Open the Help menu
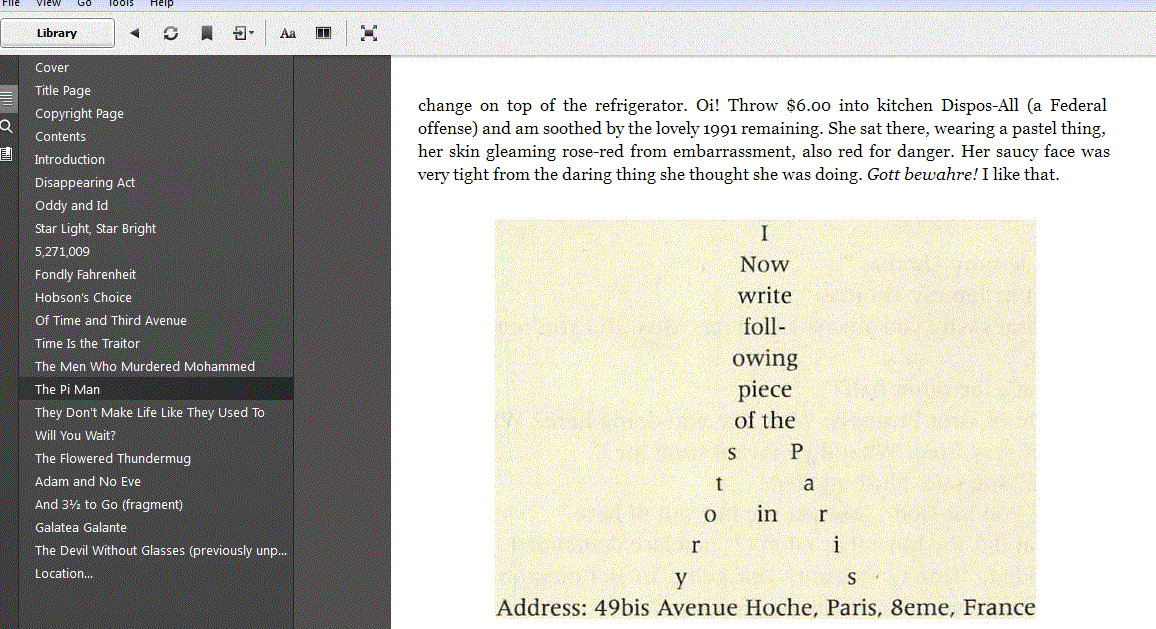The image size is (1156, 629). pyautogui.click(x=161, y=4)
